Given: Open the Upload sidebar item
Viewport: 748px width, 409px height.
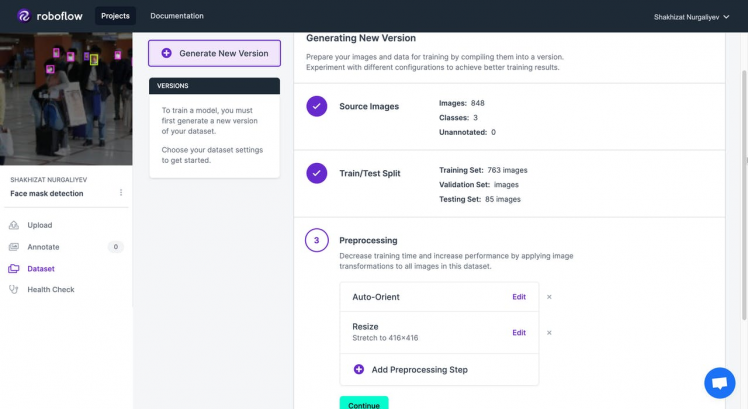Looking at the screenshot, I should (x=39, y=225).
